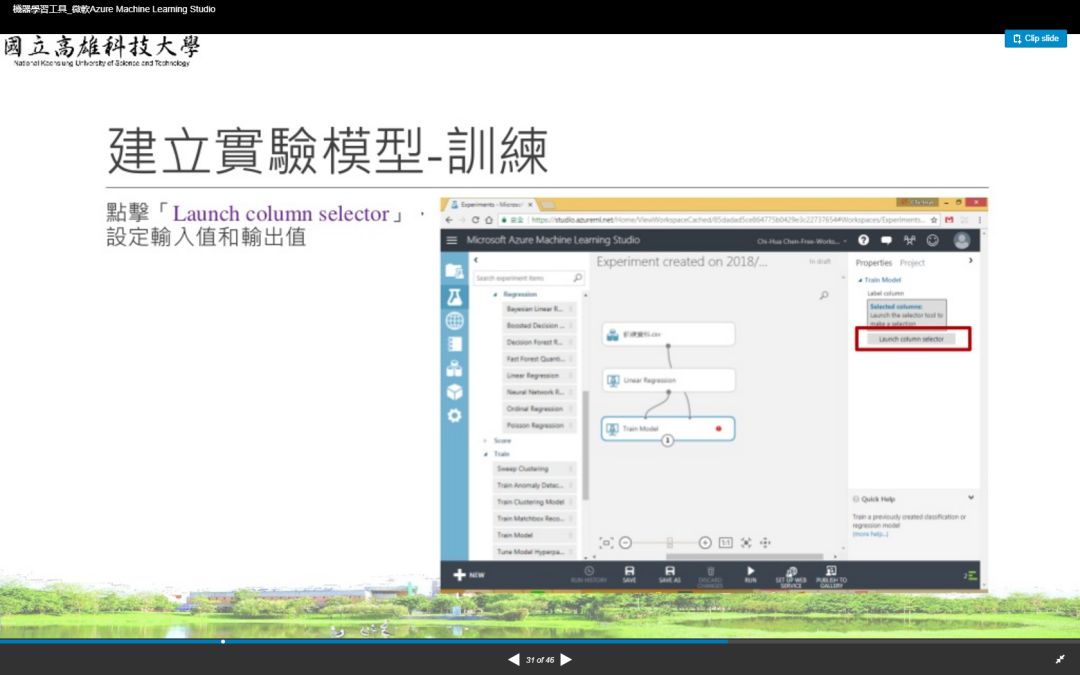Click the Clip slide button
1080x675 pixels.
coord(1035,39)
